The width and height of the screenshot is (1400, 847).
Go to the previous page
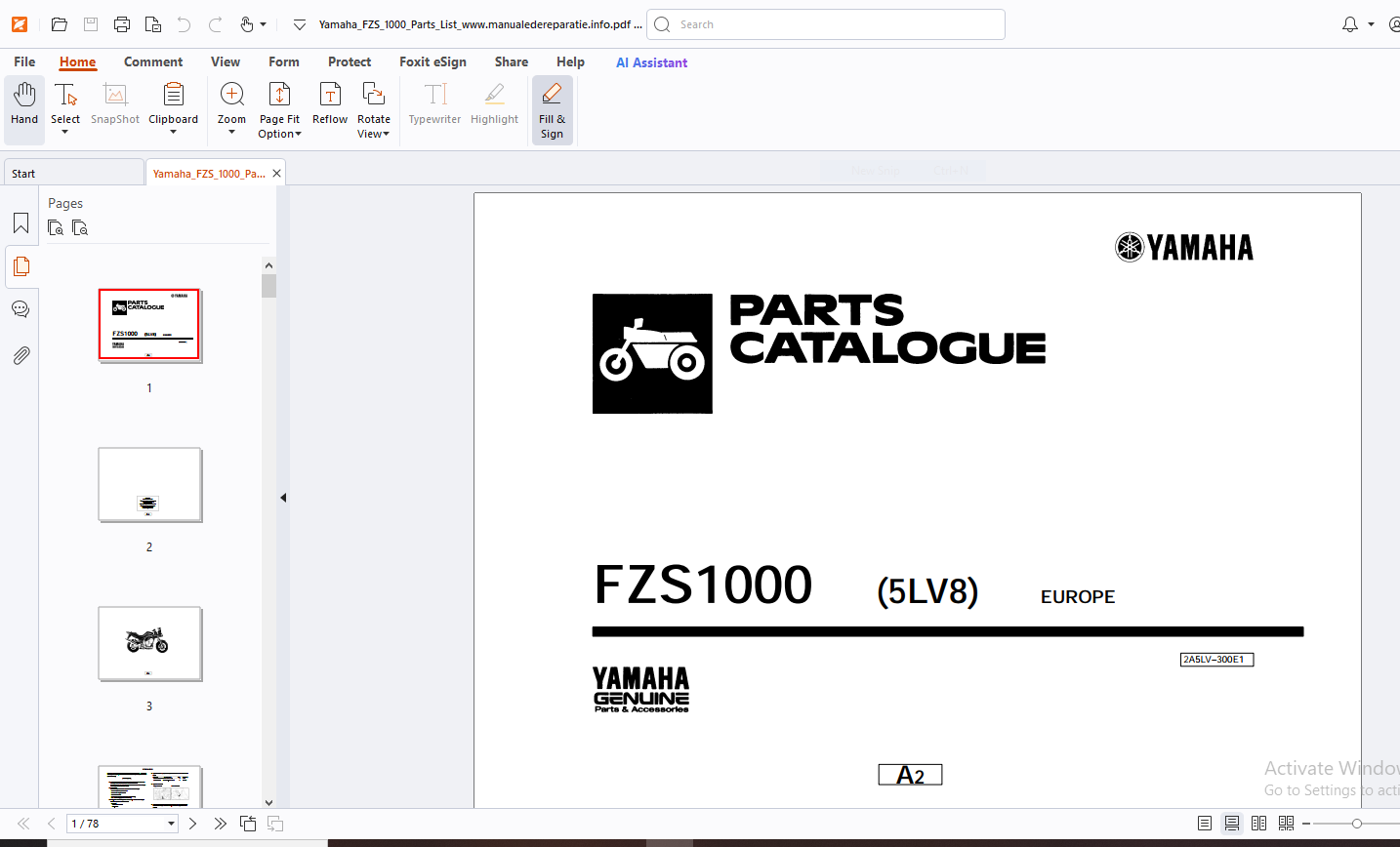pos(50,824)
